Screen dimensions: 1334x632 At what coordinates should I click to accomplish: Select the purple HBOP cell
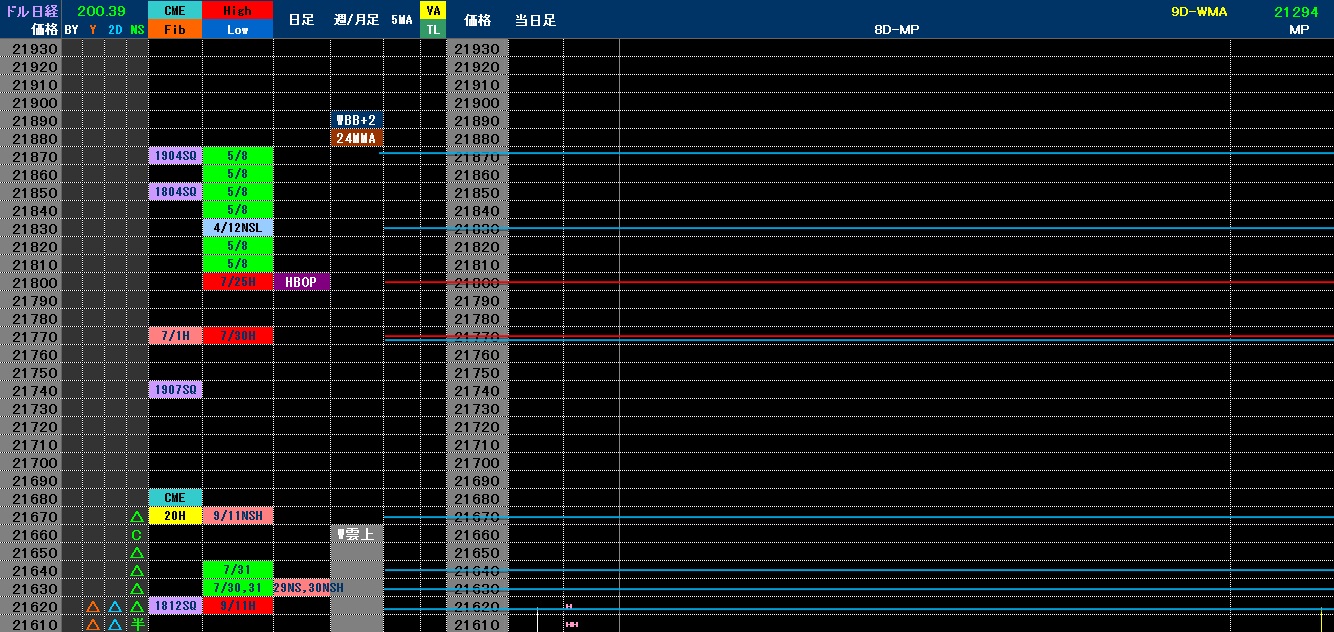coord(301,283)
